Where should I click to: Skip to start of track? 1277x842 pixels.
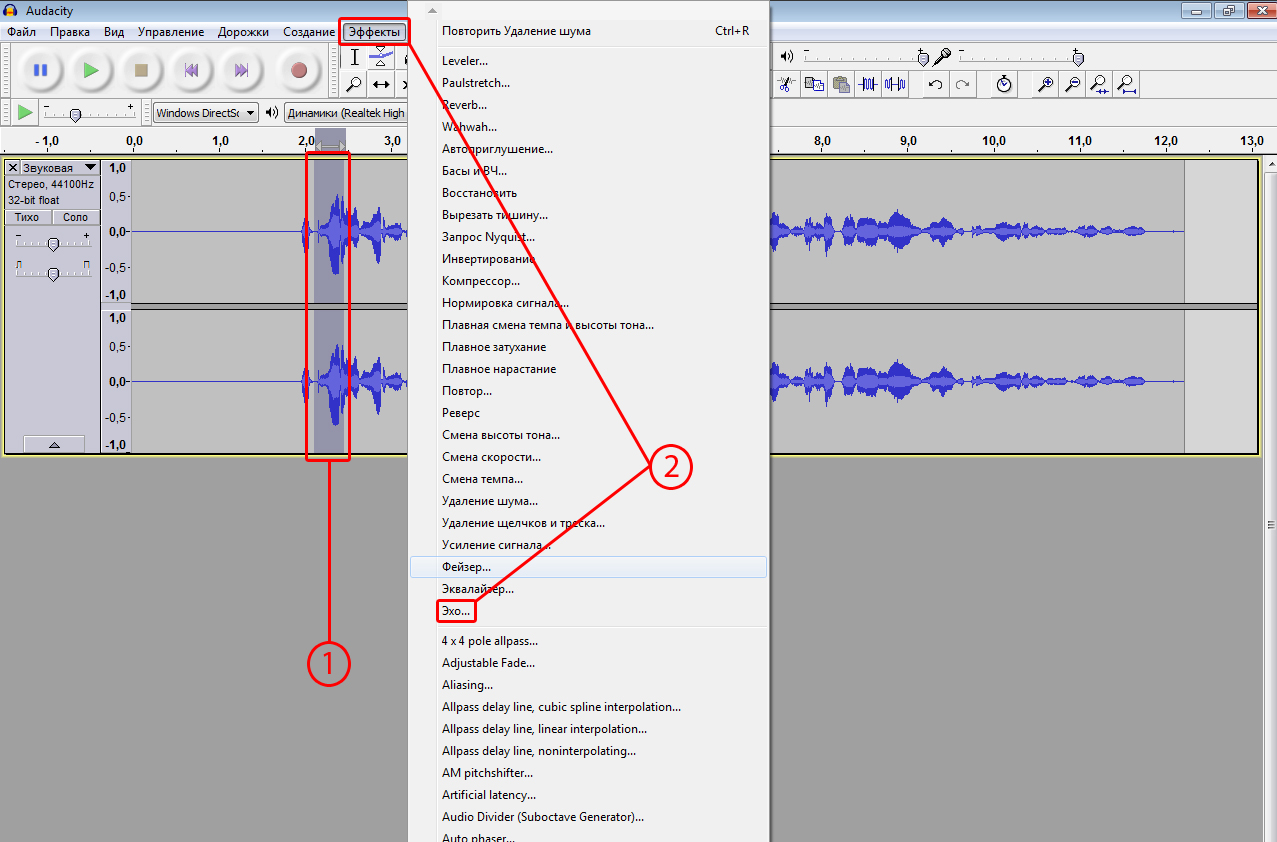[x=189, y=70]
